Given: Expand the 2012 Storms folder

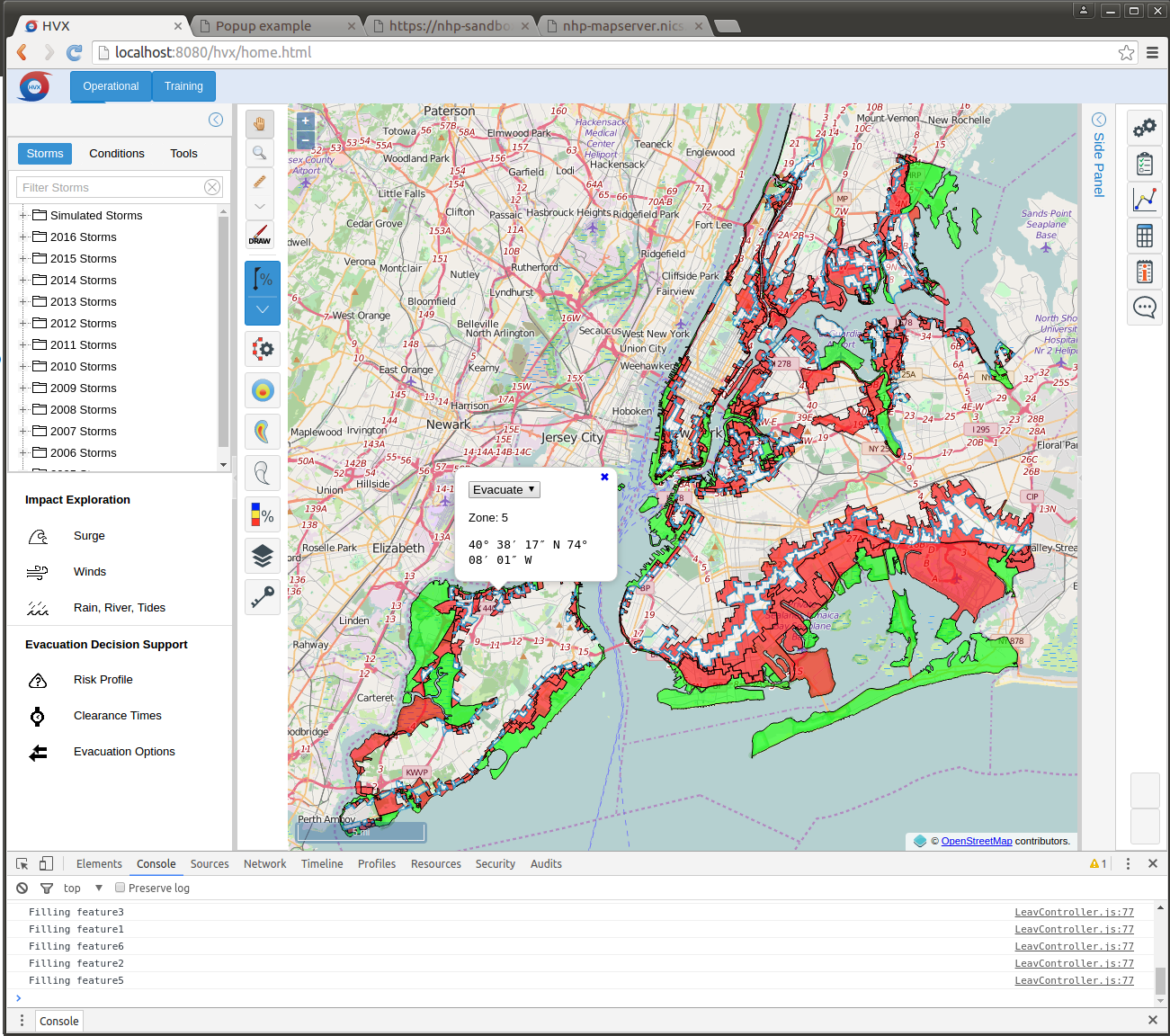Looking at the screenshot, I should coord(23,324).
